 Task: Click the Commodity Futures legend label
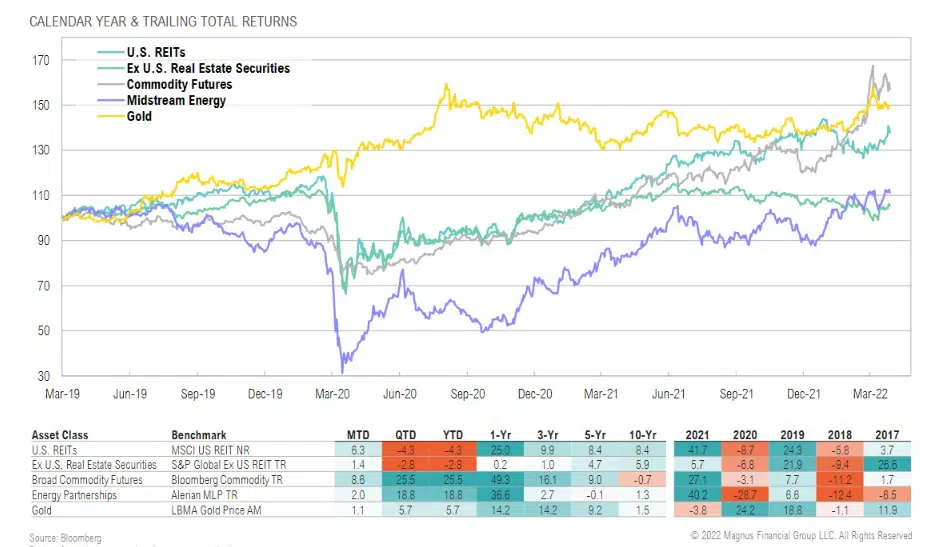179,84
